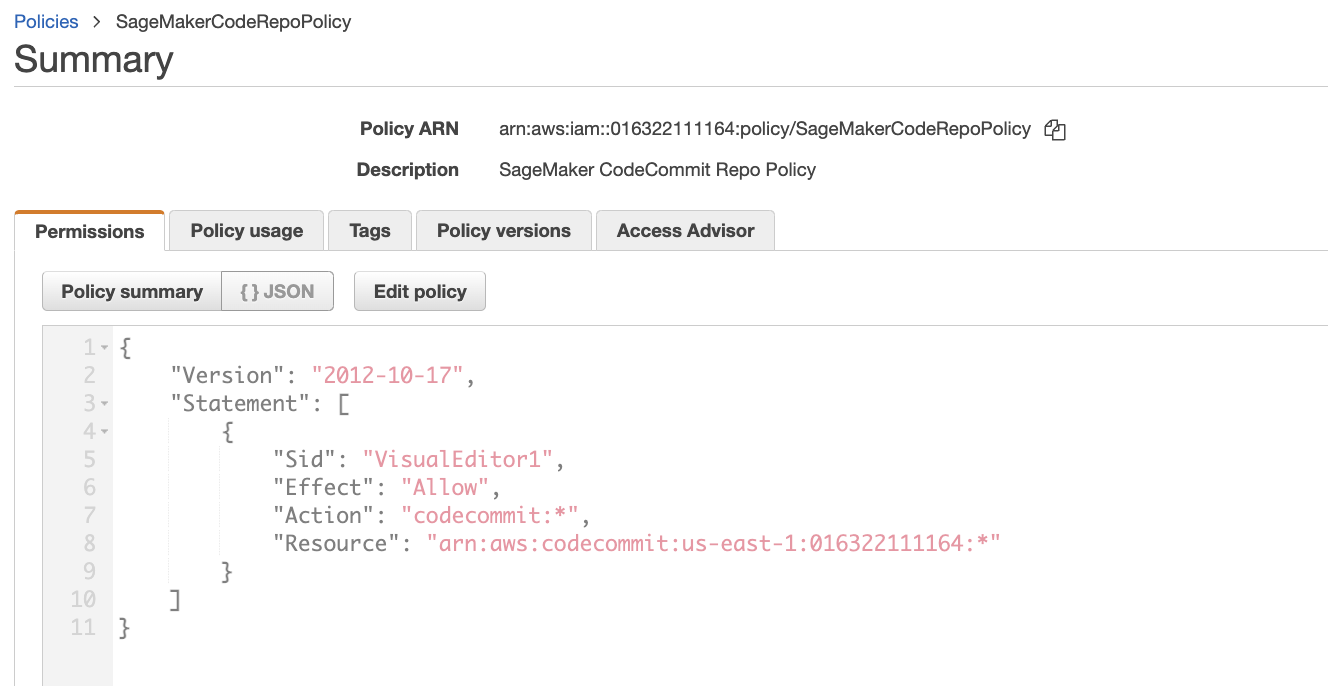1328x686 pixels.
Task: Click the Policy ARN value text
Action: pos(765,129)
